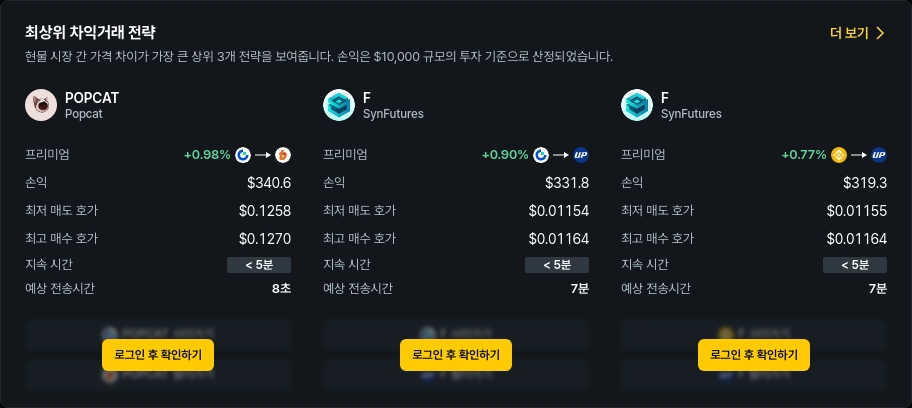Screen dimensions: 912x408
Task: Open the 더 보기 link
Action: click(850, 33)
